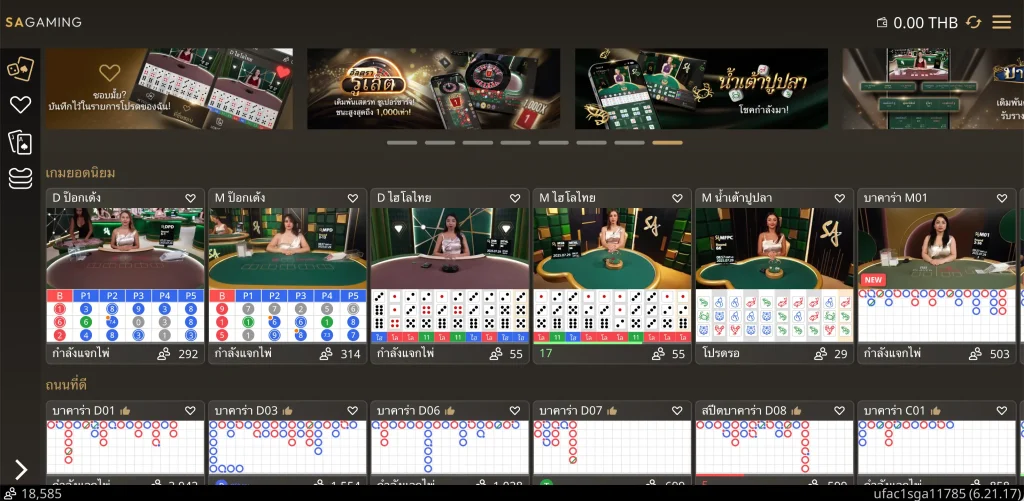
Task: Favorite the D ไฮโลไทย table
Action: coord(515,198)
